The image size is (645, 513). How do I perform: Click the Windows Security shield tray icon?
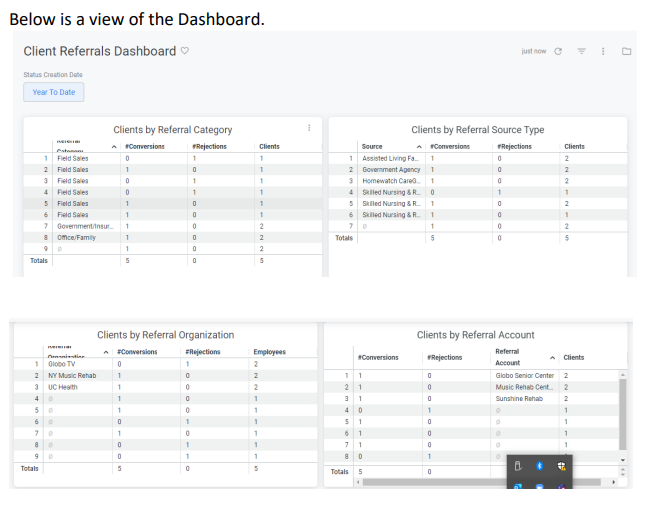(x=562, y=466)
